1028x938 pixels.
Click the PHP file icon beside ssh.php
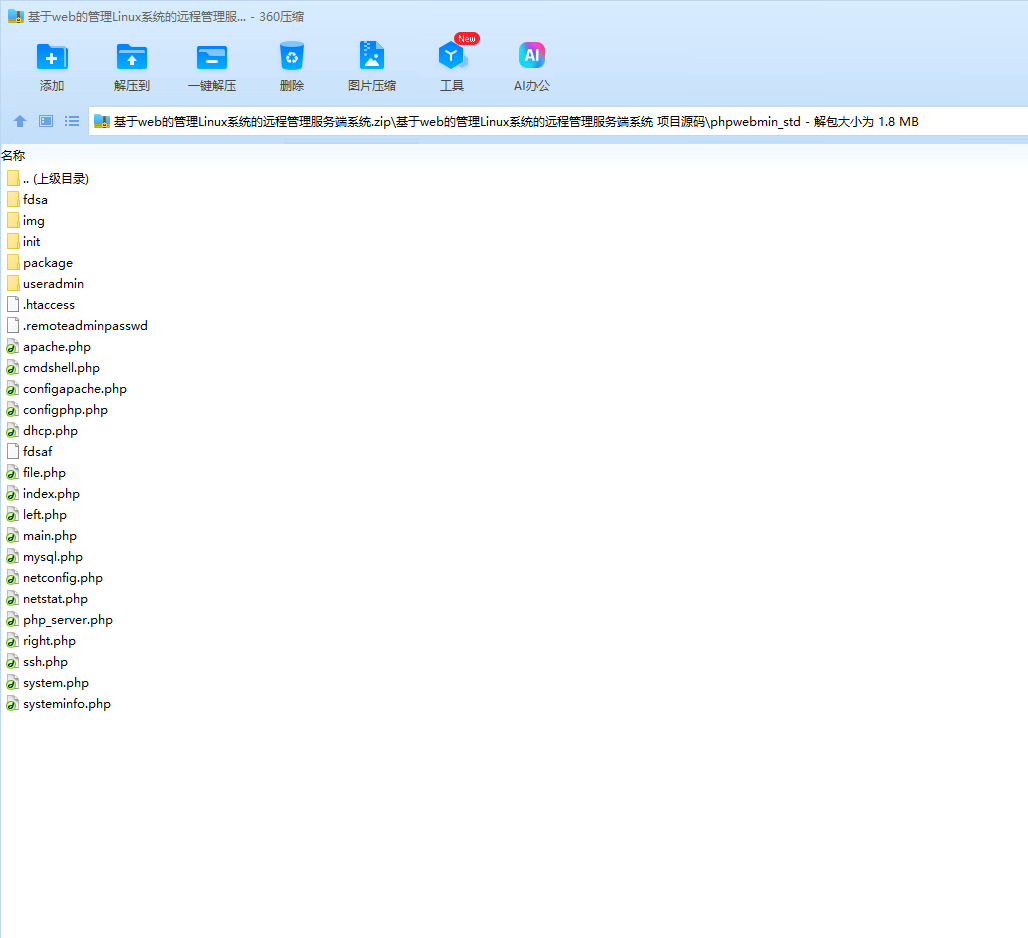(12, 661)
